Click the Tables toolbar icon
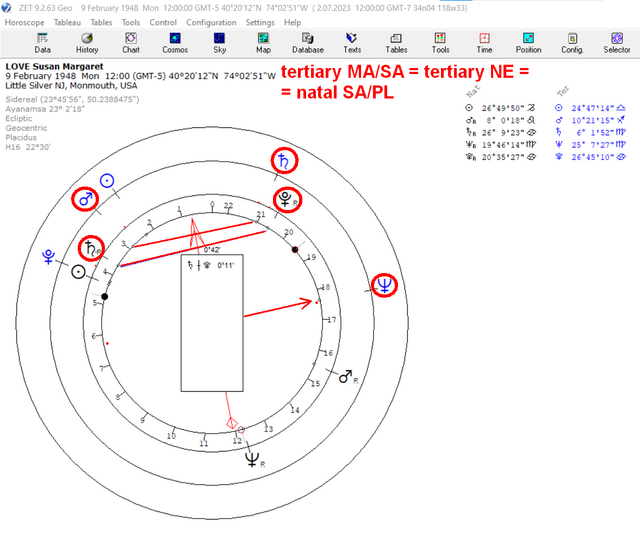This screenshot has width=640, height=543. click(x=396, y=43)
